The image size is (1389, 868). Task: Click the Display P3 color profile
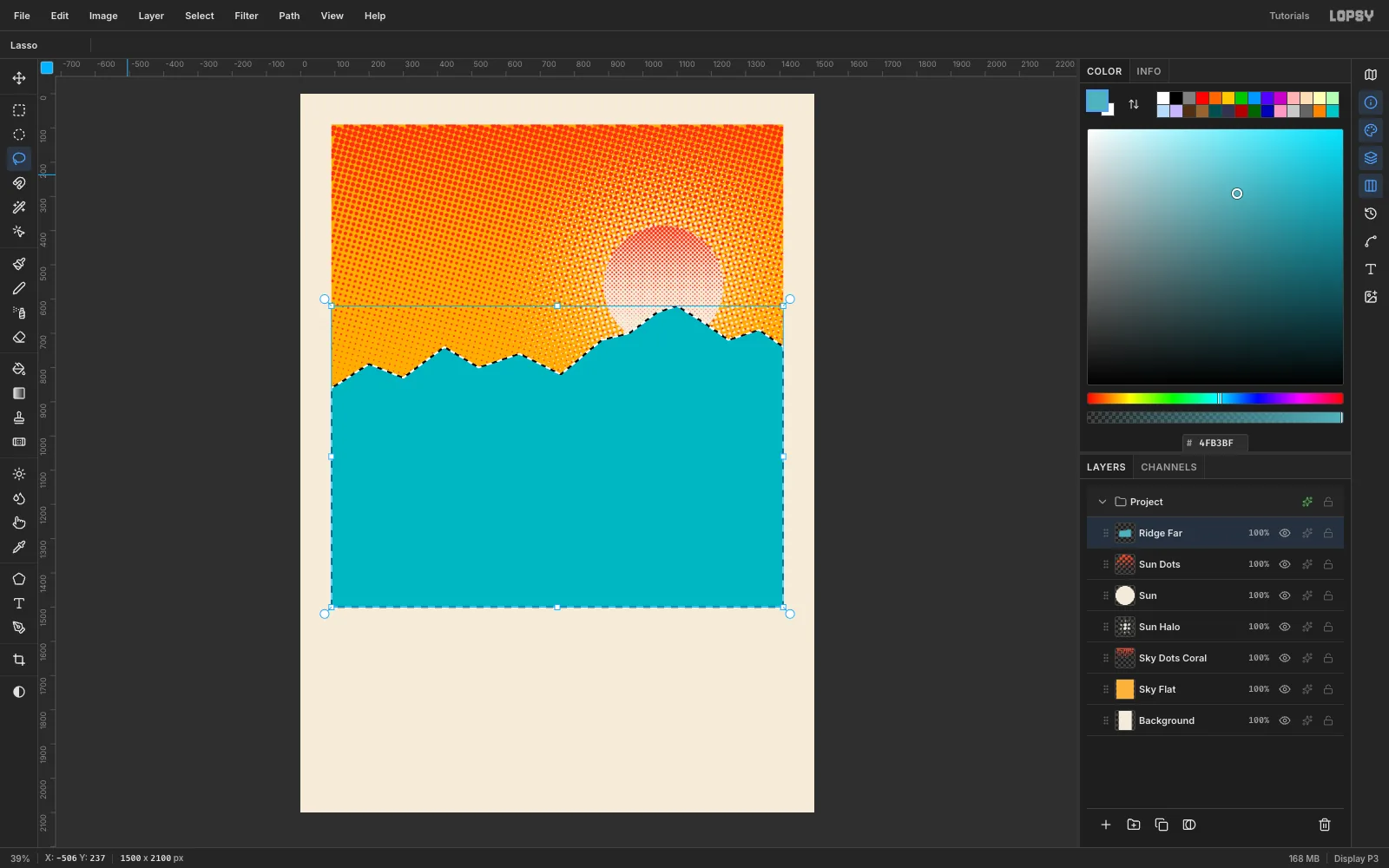[1356, 858]
